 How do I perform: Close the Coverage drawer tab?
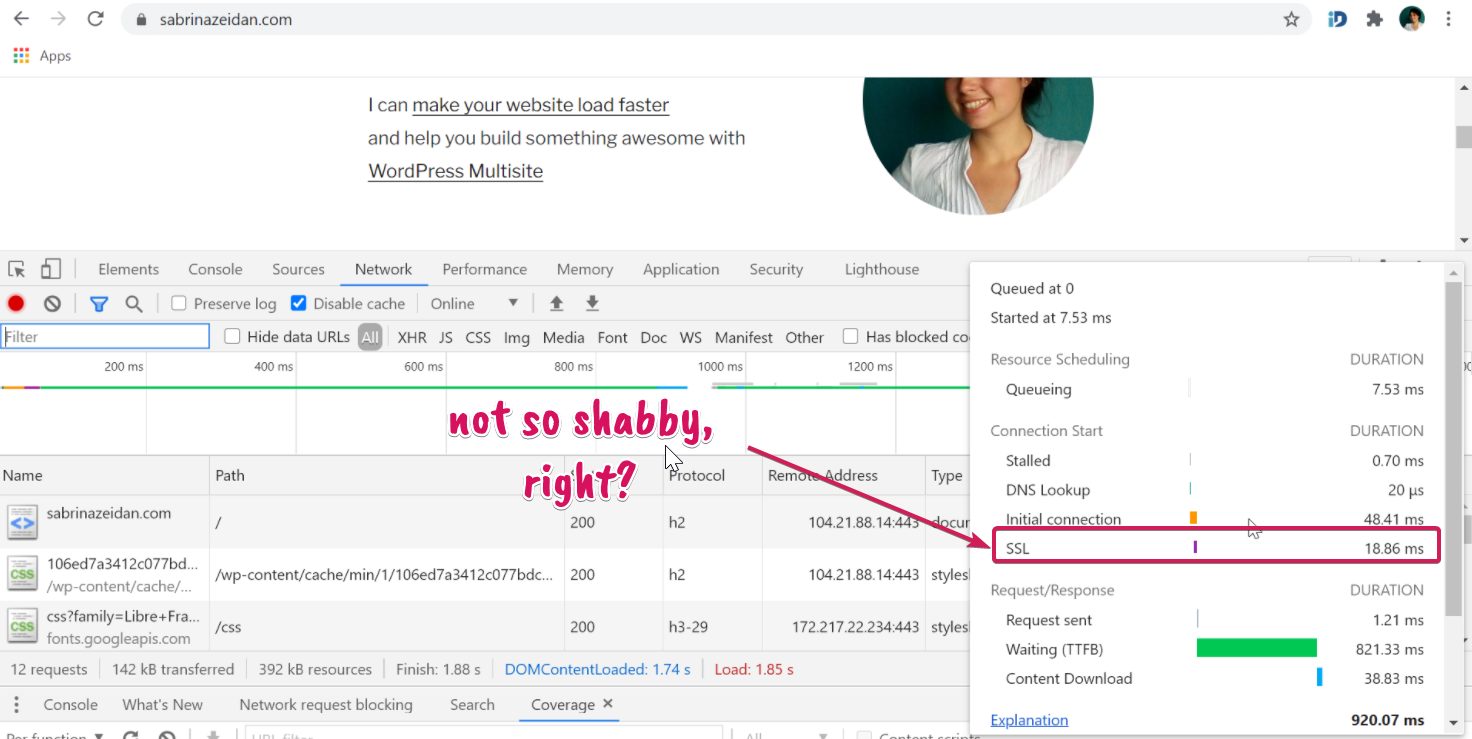[607, 704]
